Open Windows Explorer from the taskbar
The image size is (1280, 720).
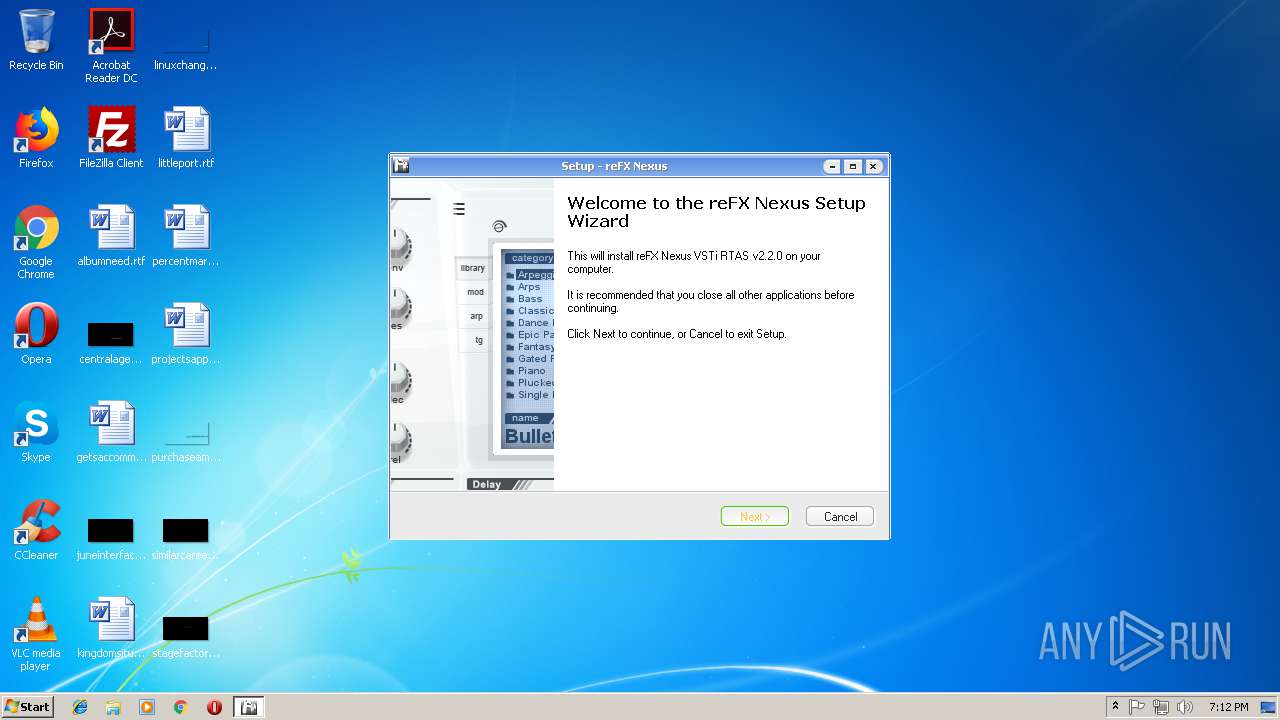coord(113,707)
